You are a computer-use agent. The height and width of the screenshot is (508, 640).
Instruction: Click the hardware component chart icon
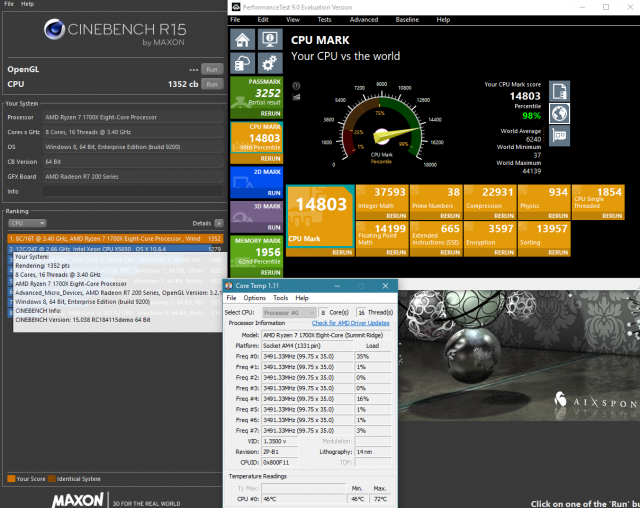(x=560, y=136)
